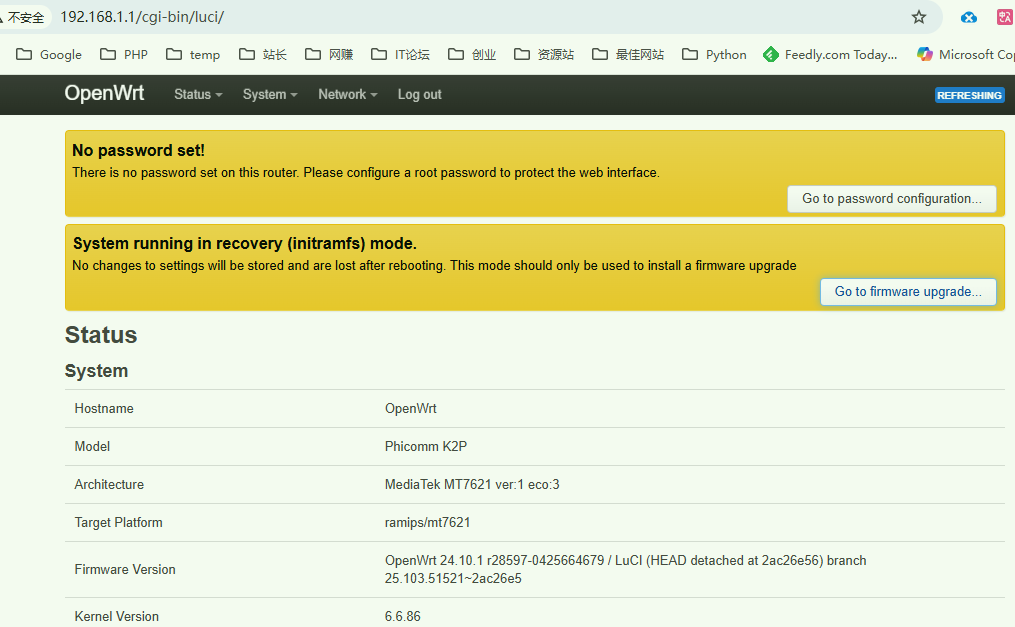Image resolution: width=1015 pixels, height=627 pixels.
Task: Open the 资源站 bookmarks folder
Action: pos(544,54)
